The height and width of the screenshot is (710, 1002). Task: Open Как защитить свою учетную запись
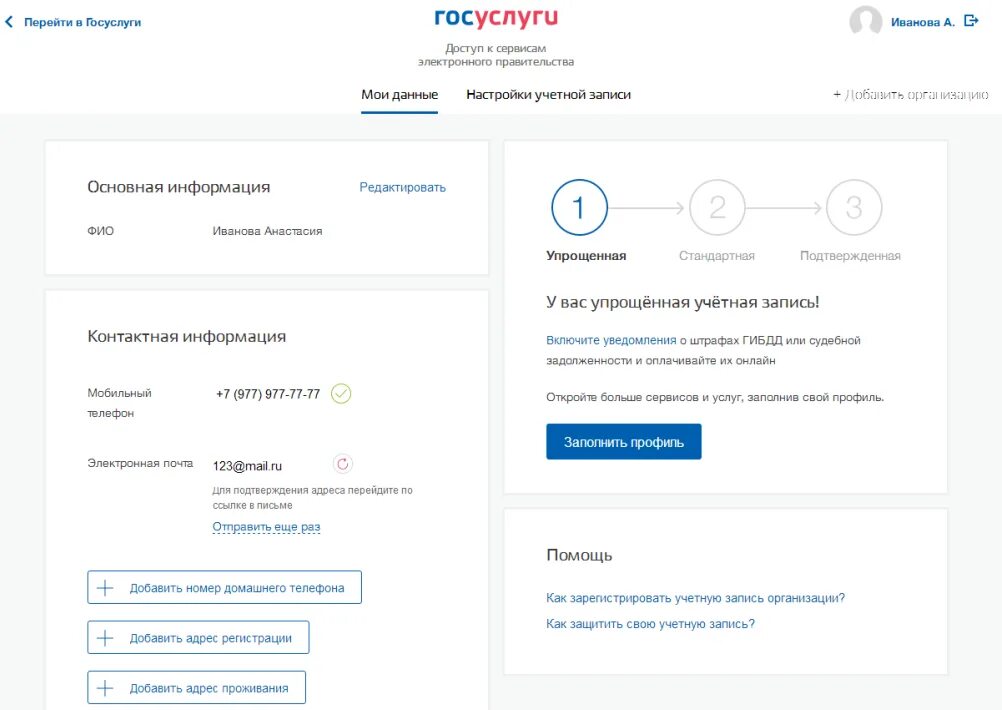(649, 622)
